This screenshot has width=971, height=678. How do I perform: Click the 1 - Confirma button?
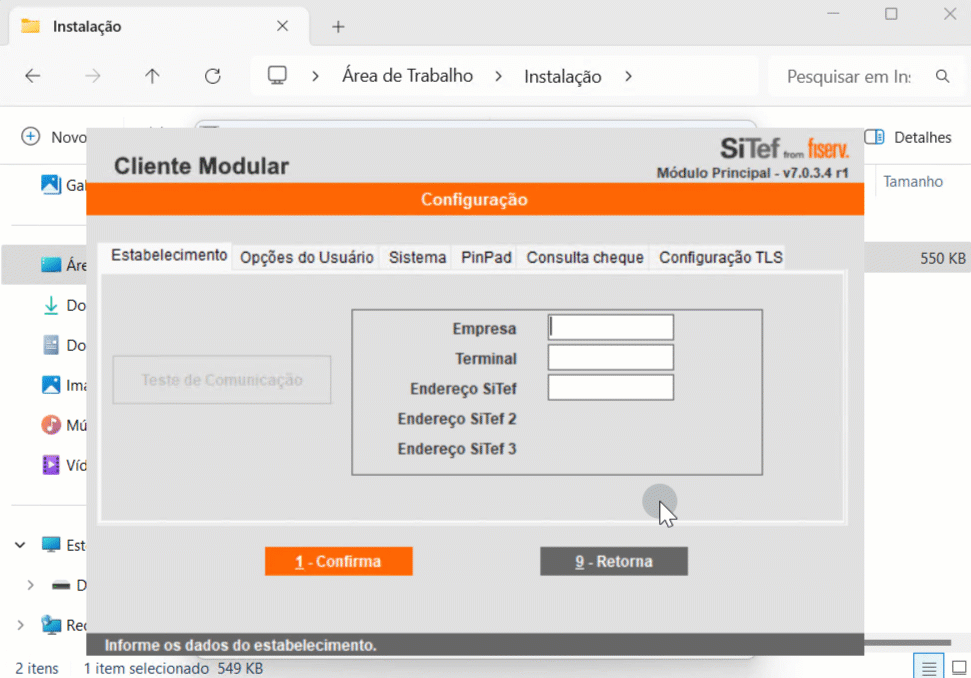[x=339, y=561]
